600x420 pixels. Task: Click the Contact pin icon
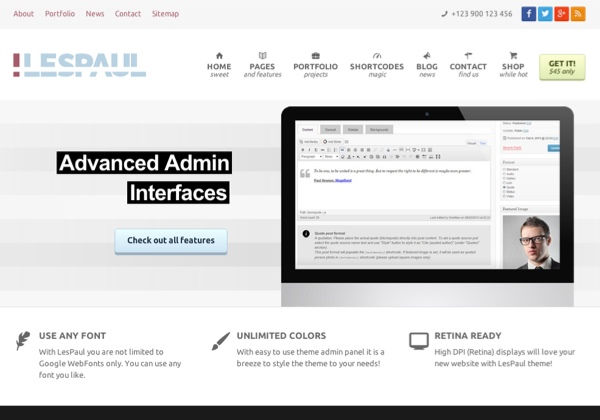[x=468, y=55]
